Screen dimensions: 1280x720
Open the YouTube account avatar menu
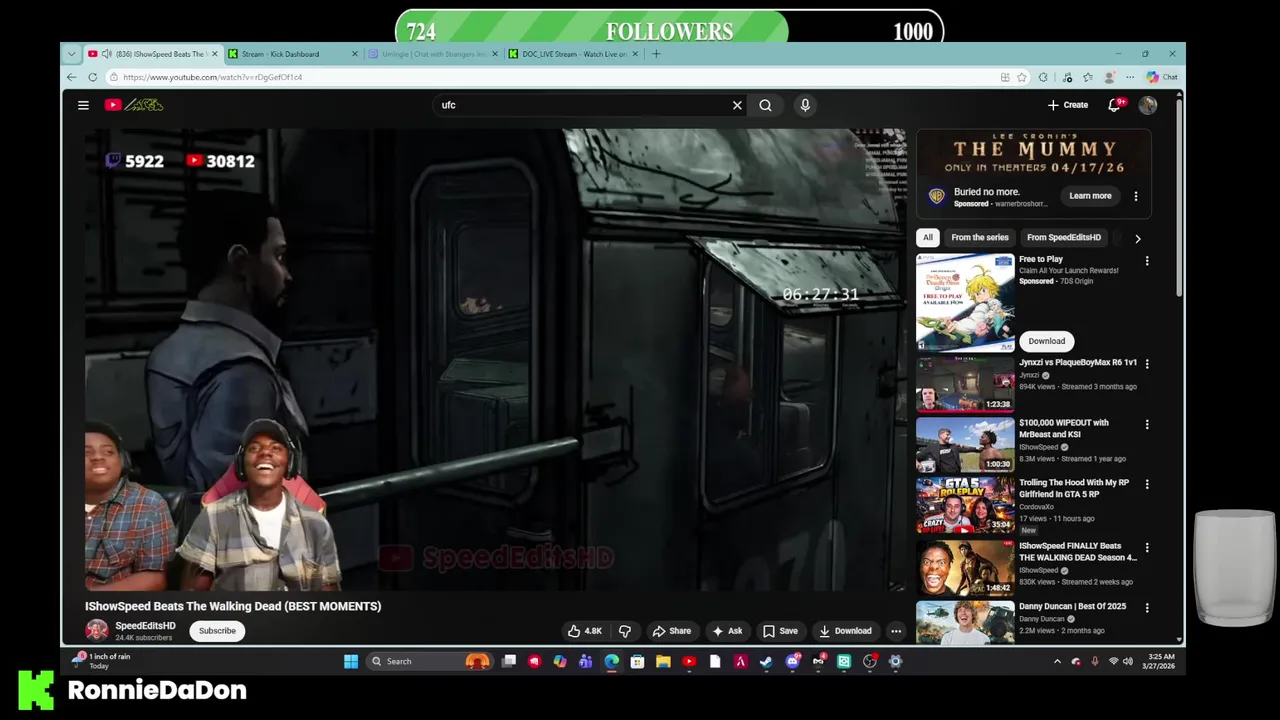coord(1148,105)
